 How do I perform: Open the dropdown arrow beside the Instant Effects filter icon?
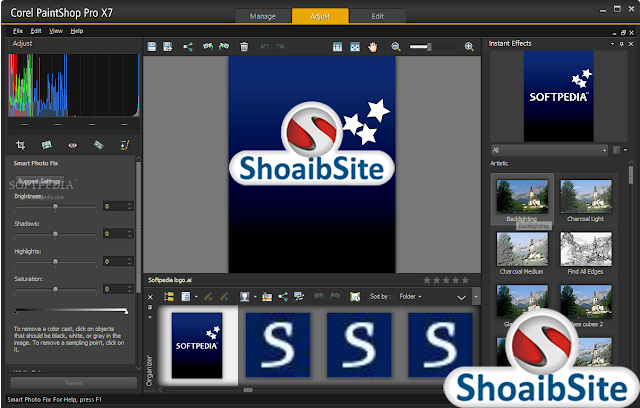625,150
